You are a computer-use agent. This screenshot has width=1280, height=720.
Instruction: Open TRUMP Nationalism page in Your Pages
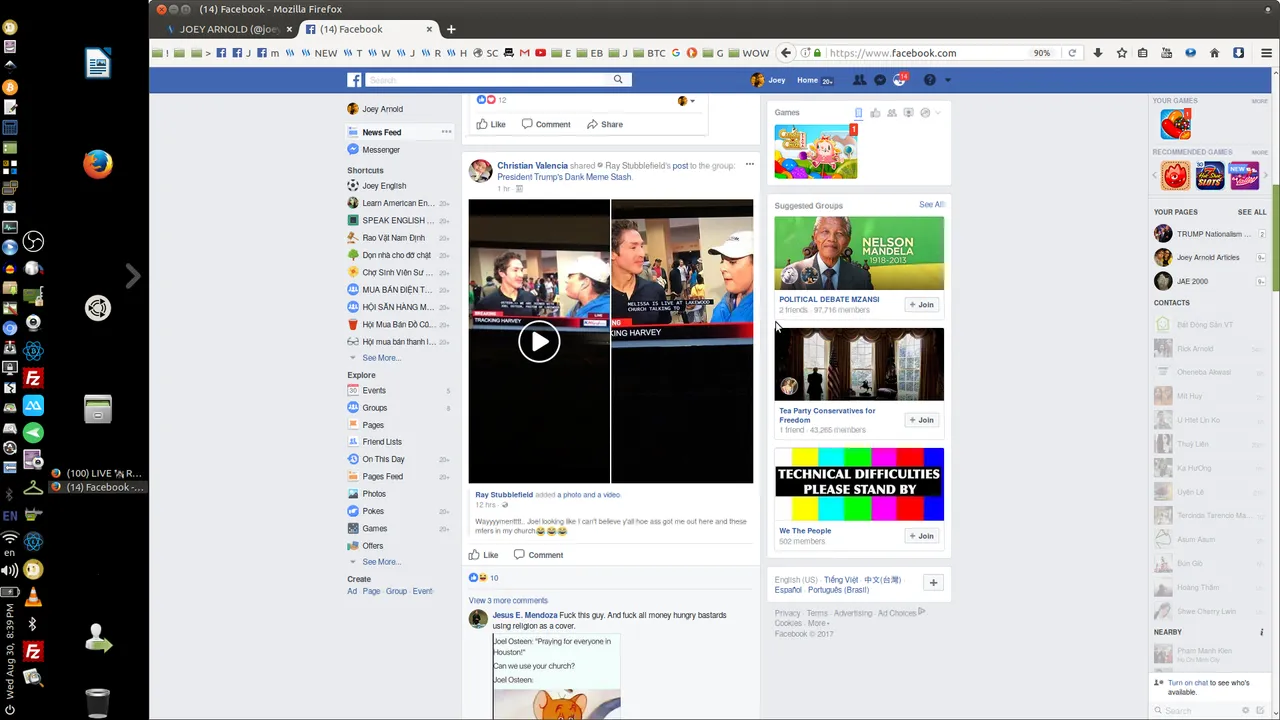[x=1203, y=234]
